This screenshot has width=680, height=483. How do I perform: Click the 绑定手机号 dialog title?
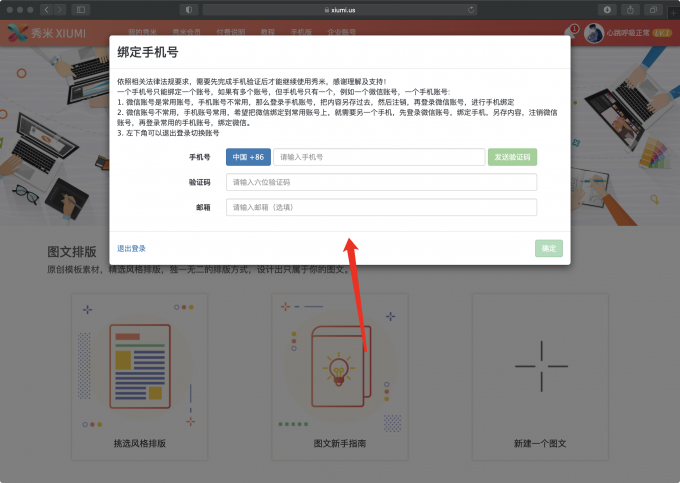point(148,52)
